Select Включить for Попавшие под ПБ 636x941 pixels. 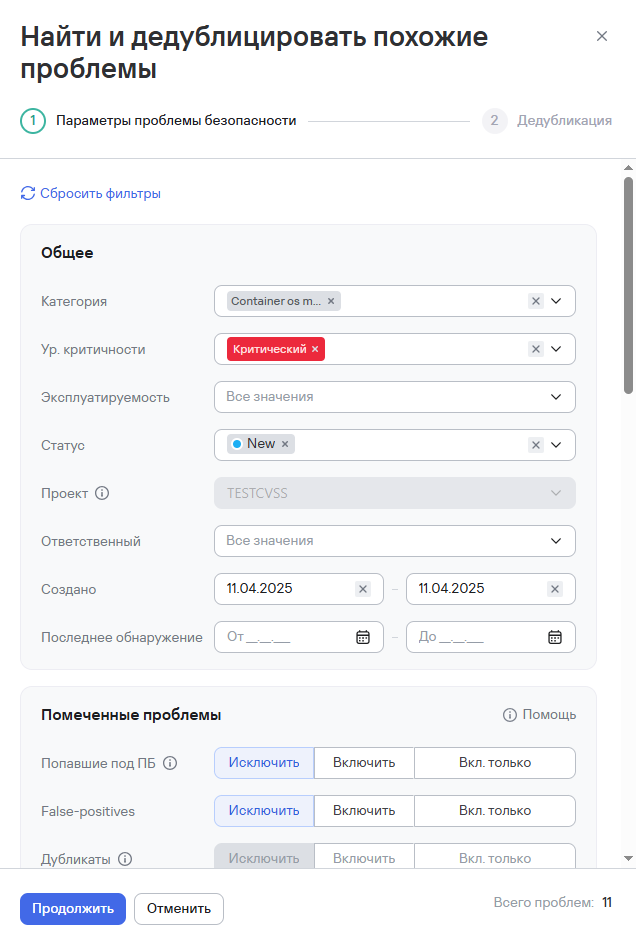pyautogui.click(x=364, y=763)
